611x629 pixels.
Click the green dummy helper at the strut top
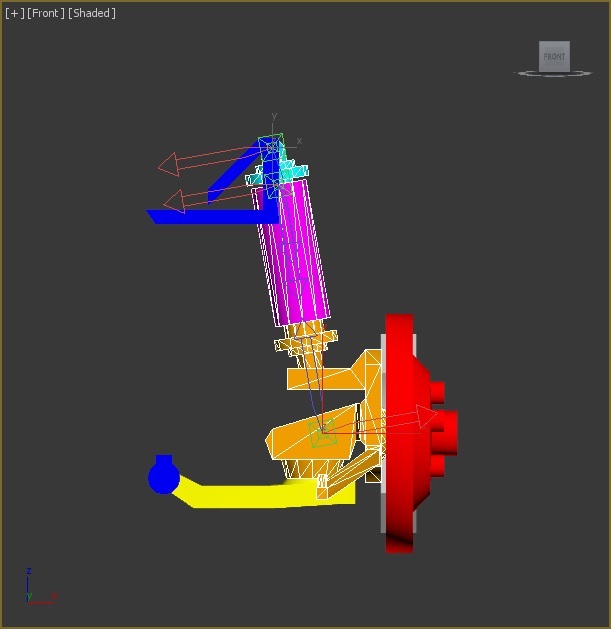point(272,148)
